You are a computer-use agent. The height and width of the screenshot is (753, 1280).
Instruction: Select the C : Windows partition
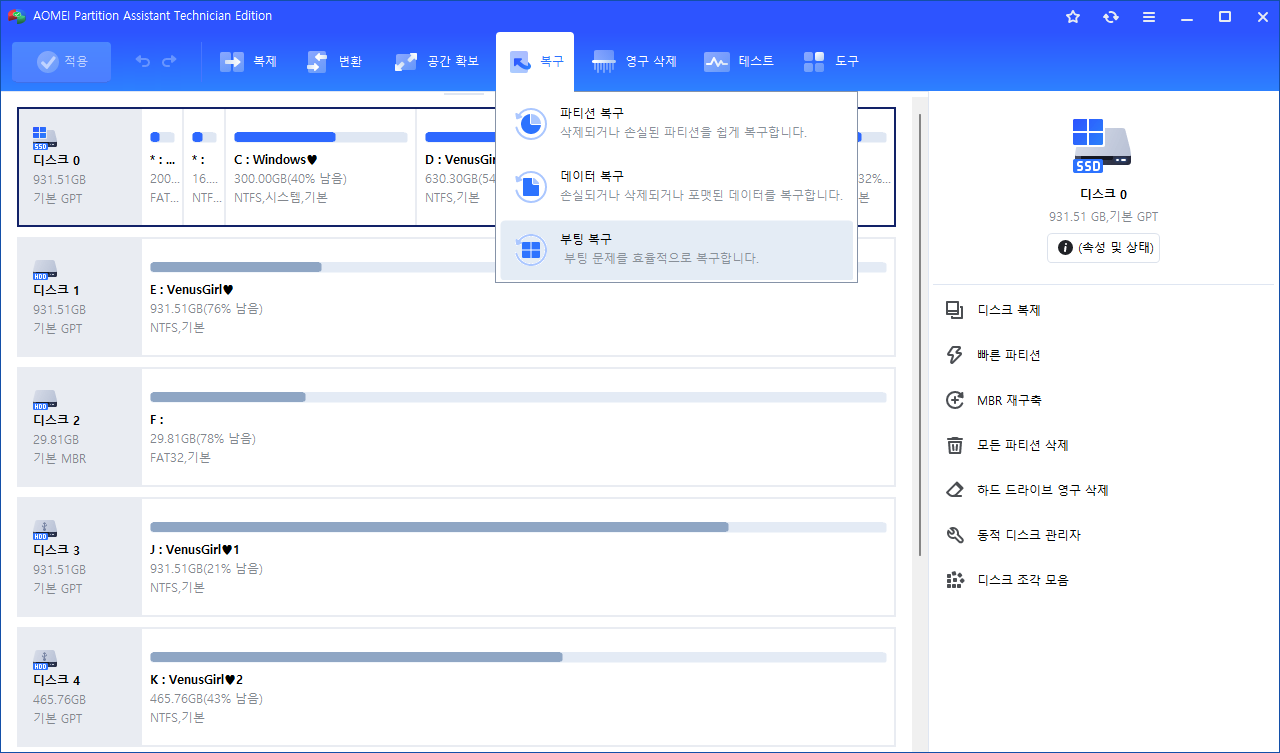click(320, 167)
